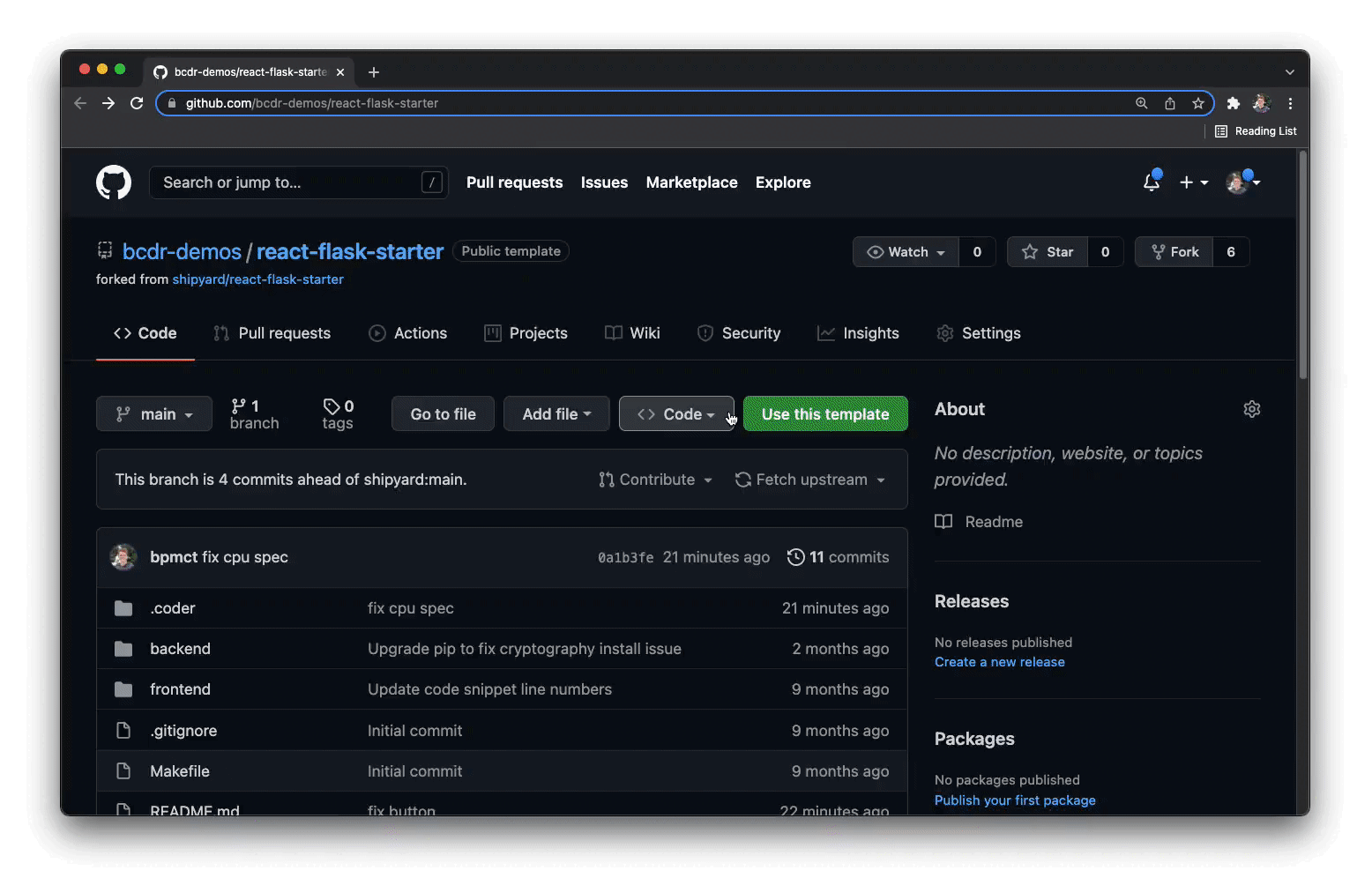
Task: Open the .coder folder
Action: pos(173,608)
